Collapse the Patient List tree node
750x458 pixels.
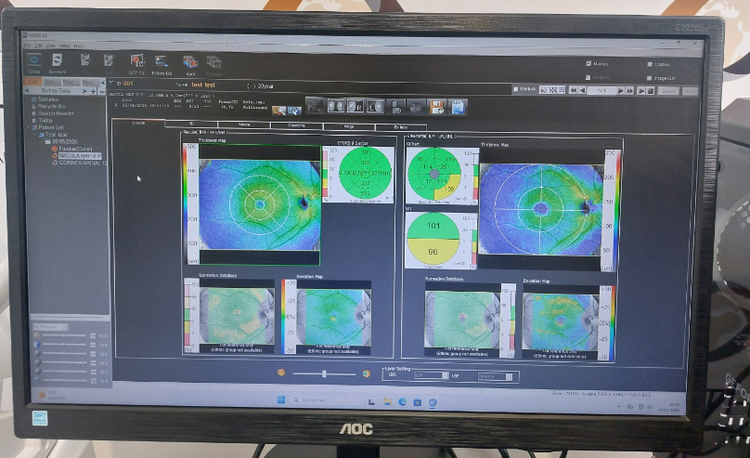(x=31, y=127)
